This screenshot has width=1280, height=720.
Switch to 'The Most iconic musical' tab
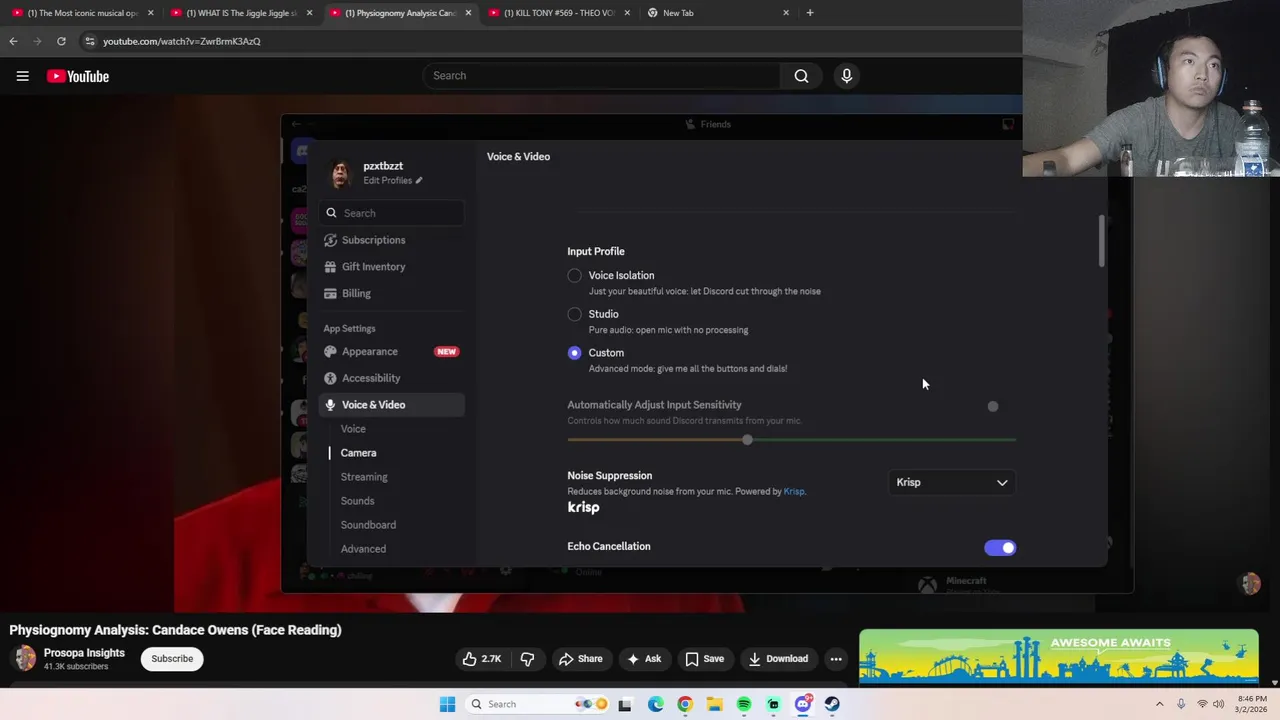tap(82, 13)
